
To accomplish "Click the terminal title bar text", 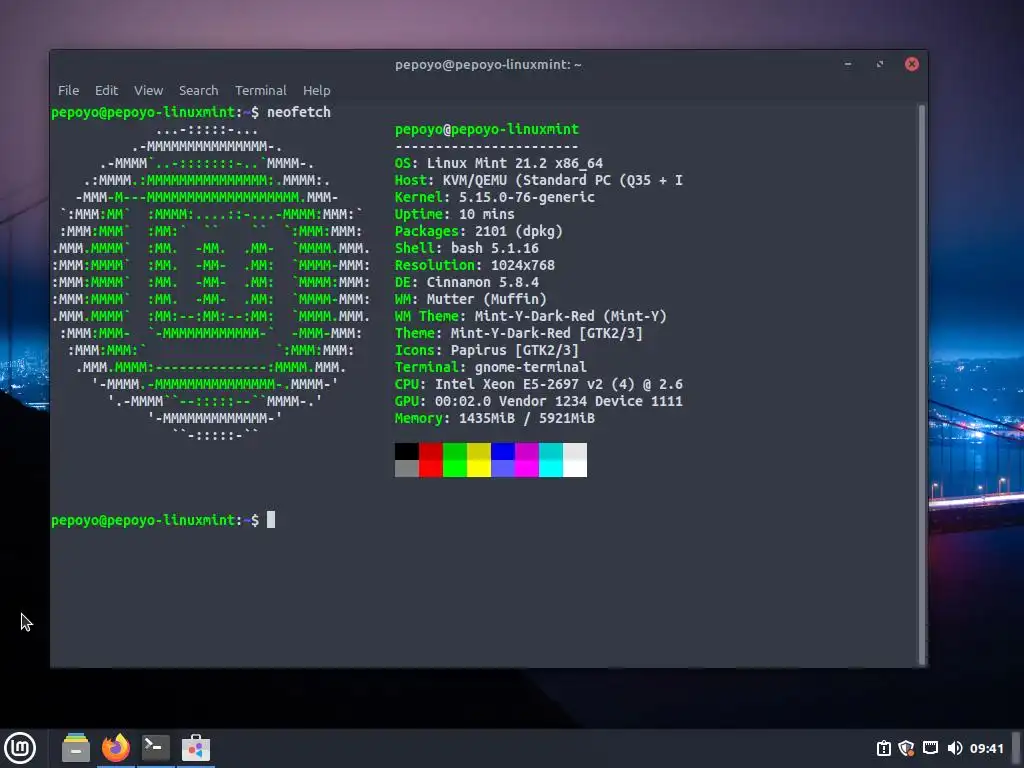I will [x=488, y=64].
